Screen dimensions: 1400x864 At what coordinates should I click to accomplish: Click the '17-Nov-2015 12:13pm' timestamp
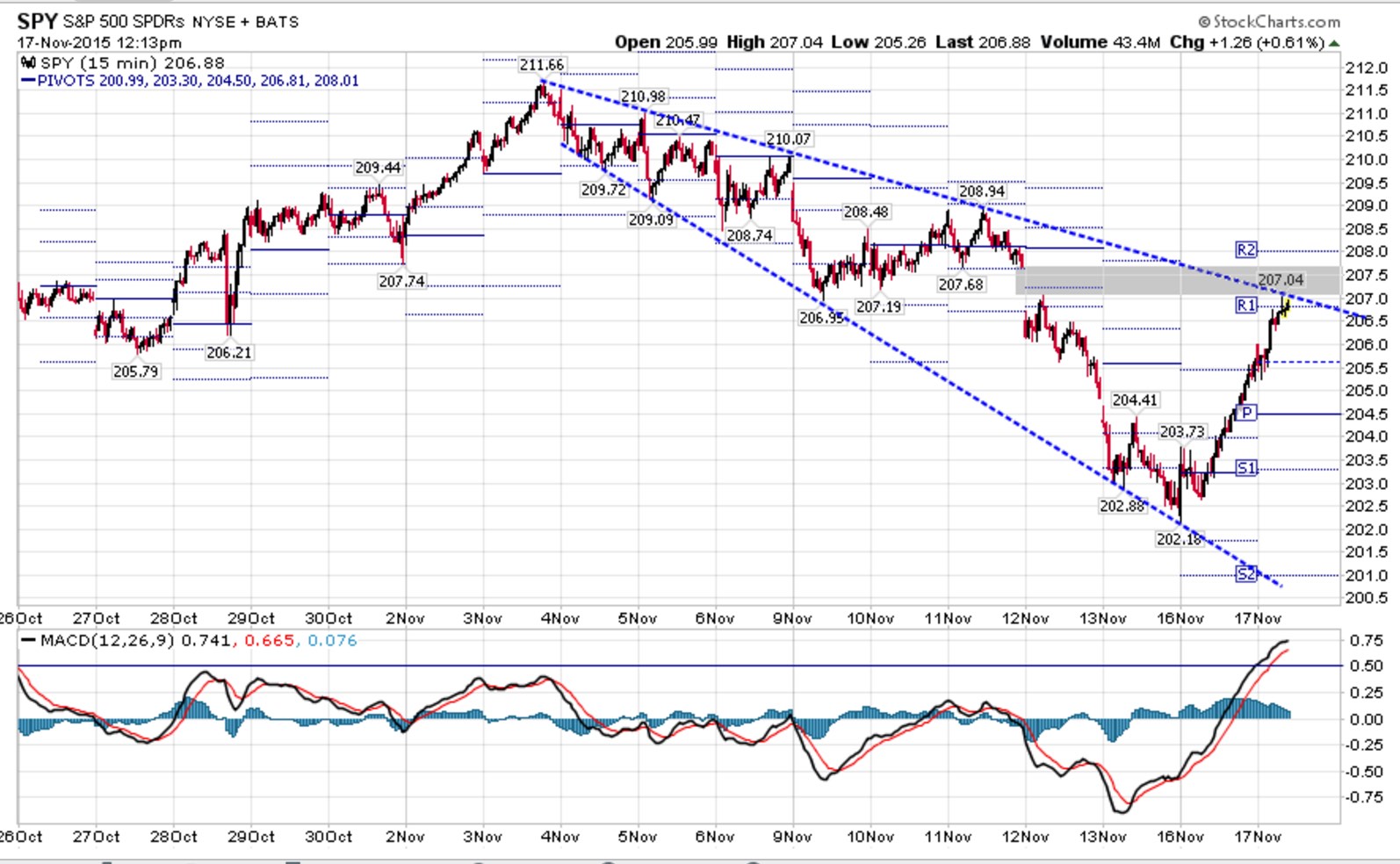99,42
